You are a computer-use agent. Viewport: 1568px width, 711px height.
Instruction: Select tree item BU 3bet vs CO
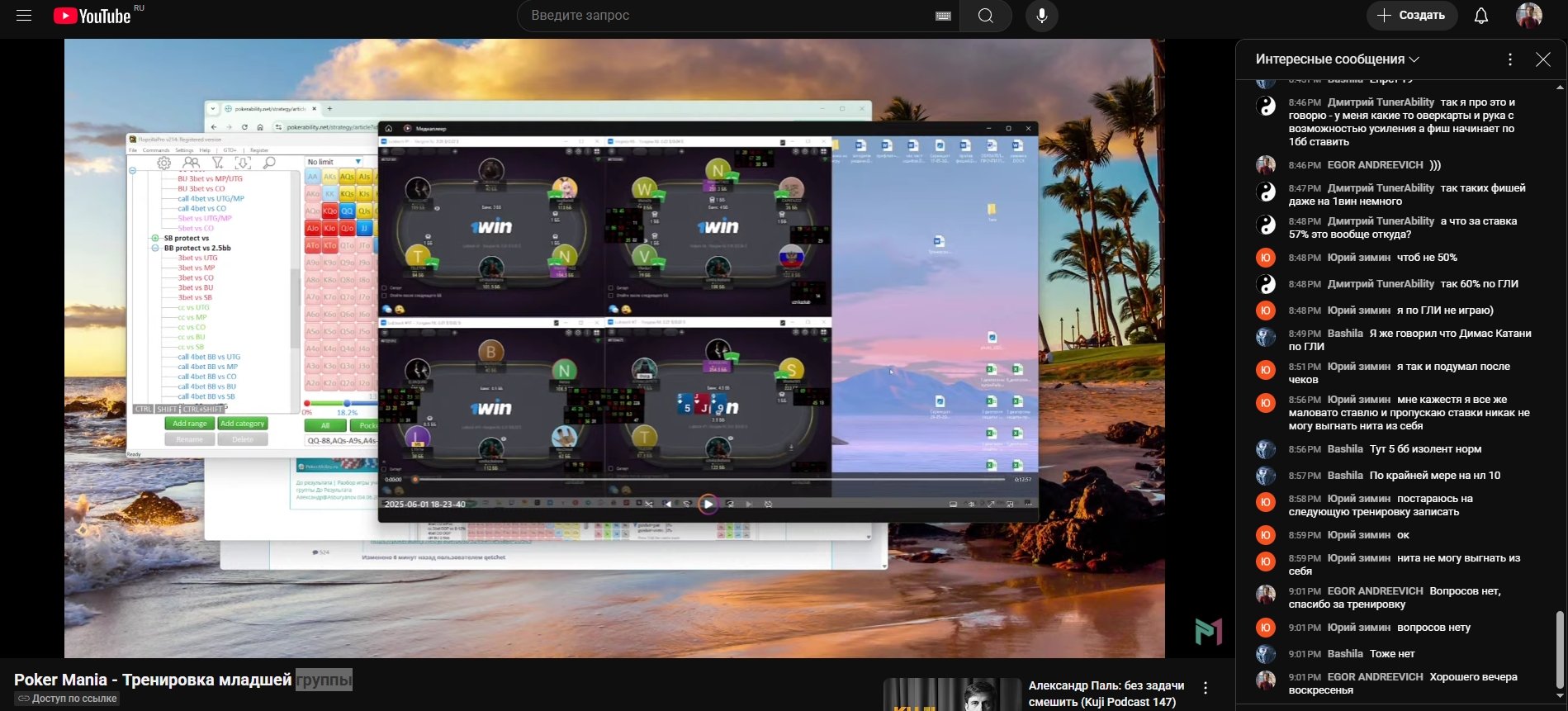201,188
